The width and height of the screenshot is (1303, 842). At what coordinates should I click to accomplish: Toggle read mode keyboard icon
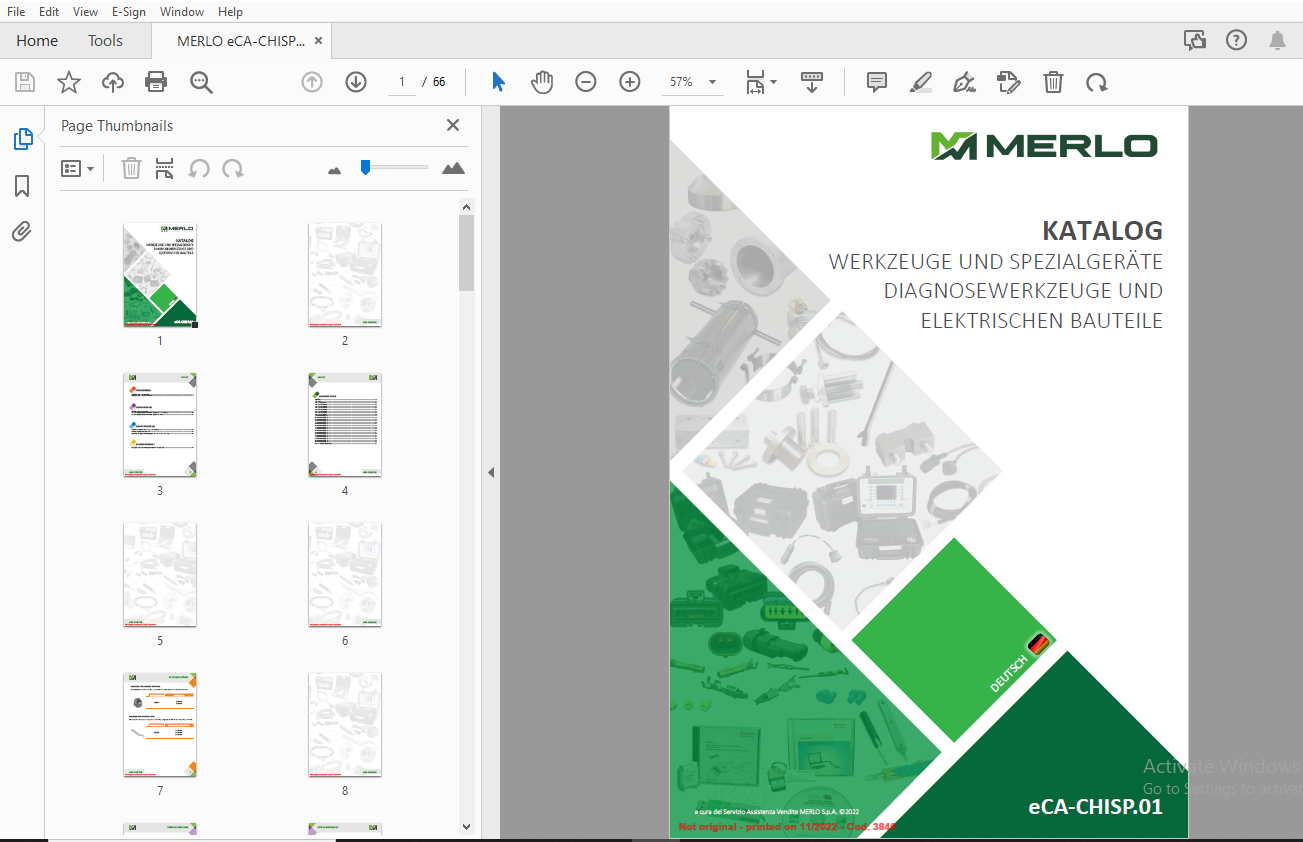[x=811, y=82]
